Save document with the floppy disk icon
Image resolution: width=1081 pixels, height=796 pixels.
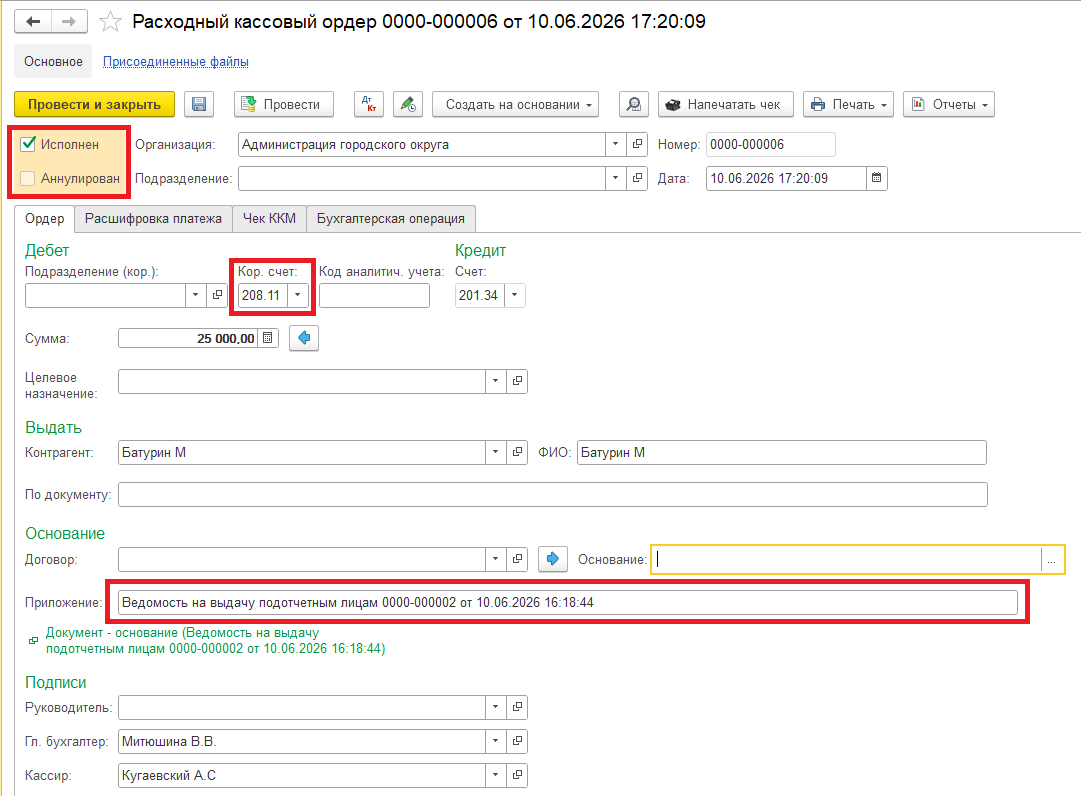[x=199, y=104]
